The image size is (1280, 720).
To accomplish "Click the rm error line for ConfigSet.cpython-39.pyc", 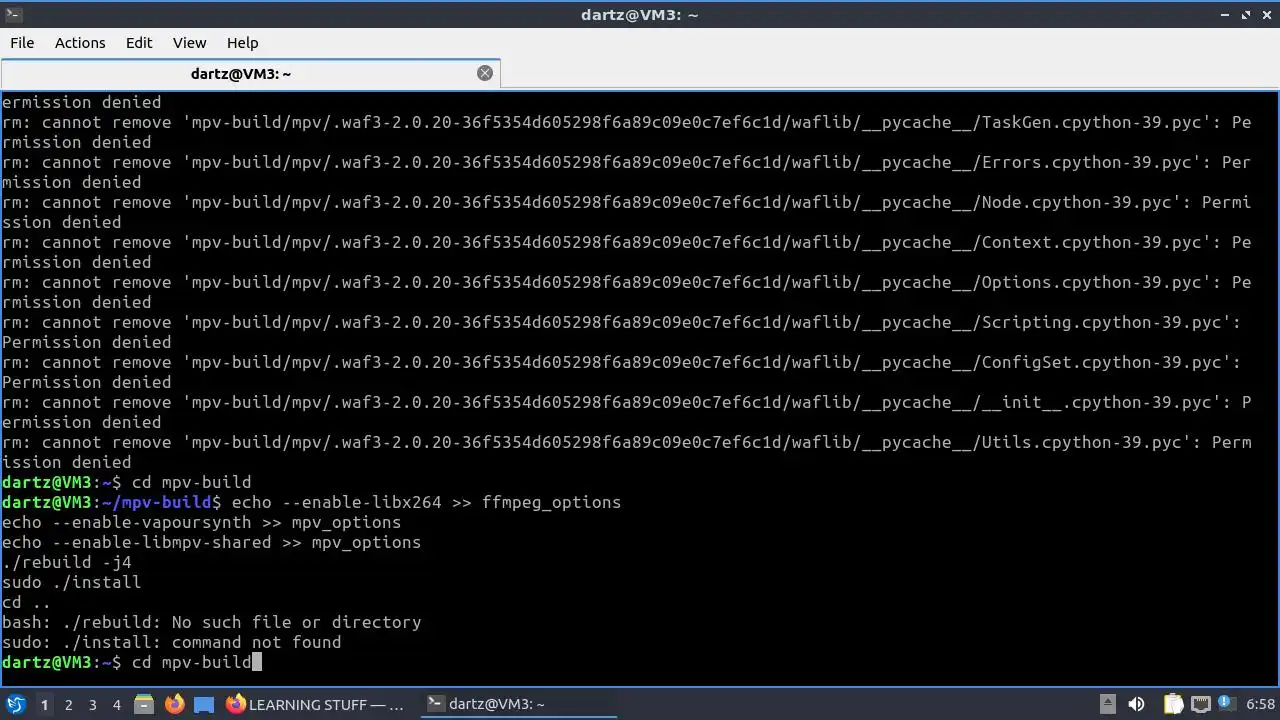I will click(621, 372).
